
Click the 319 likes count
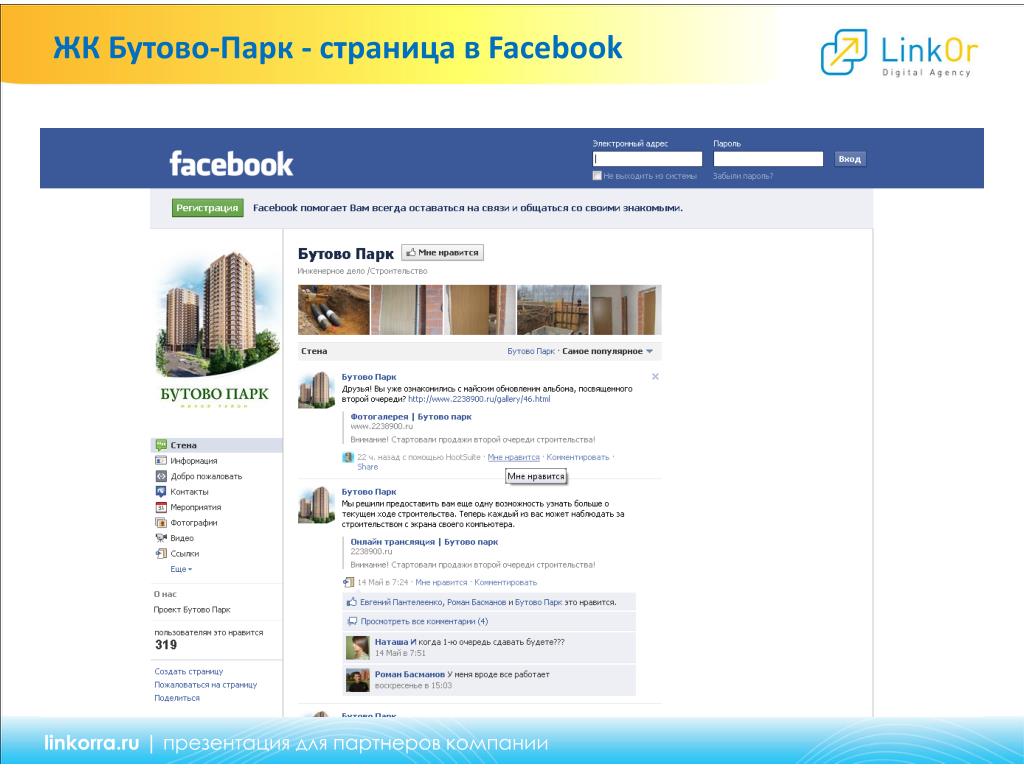166,645
